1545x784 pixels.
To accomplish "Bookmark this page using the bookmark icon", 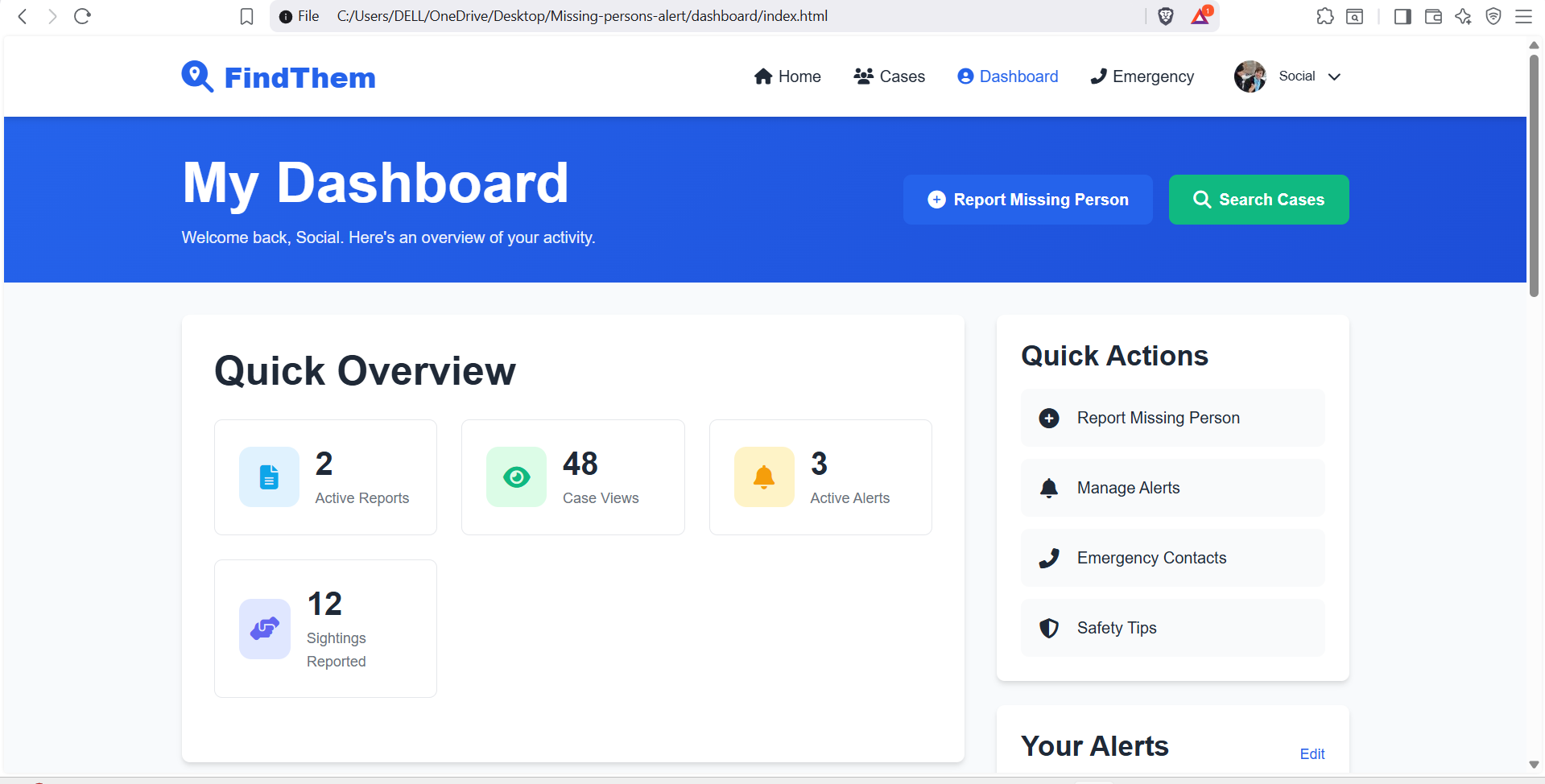I will [247, 16].
